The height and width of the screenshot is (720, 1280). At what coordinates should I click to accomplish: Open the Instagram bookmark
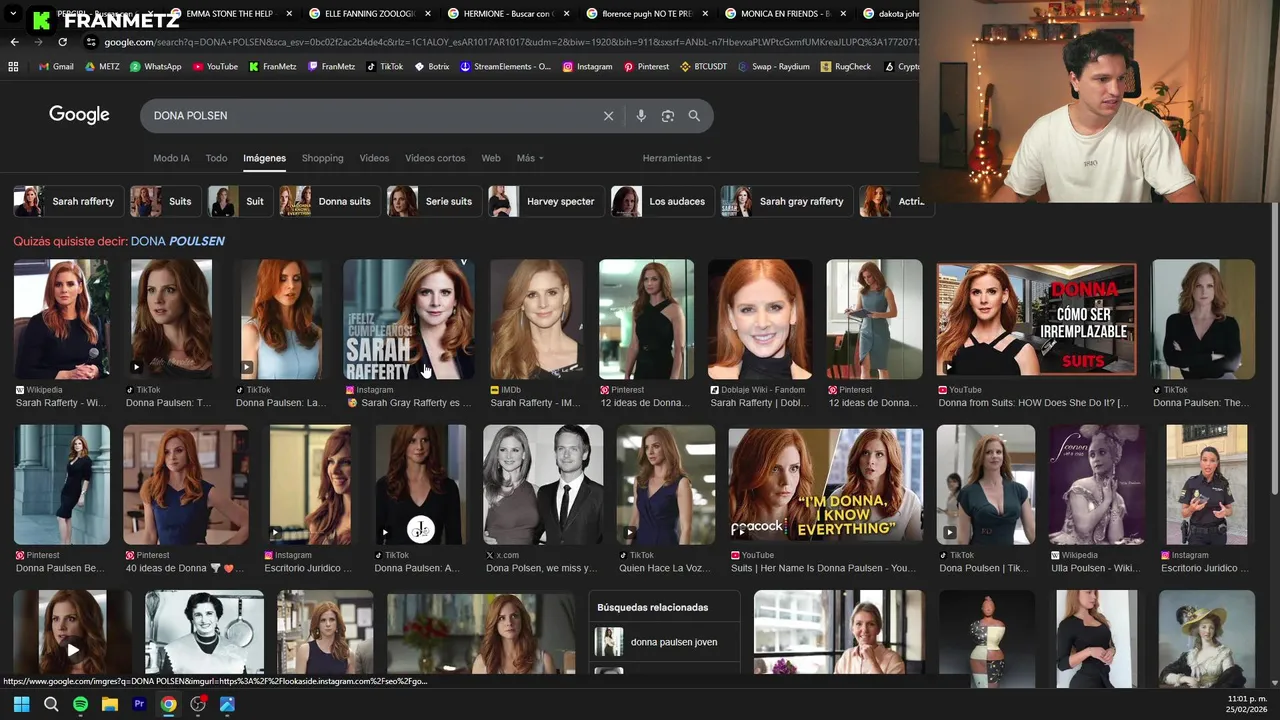[x=587, y=67]
